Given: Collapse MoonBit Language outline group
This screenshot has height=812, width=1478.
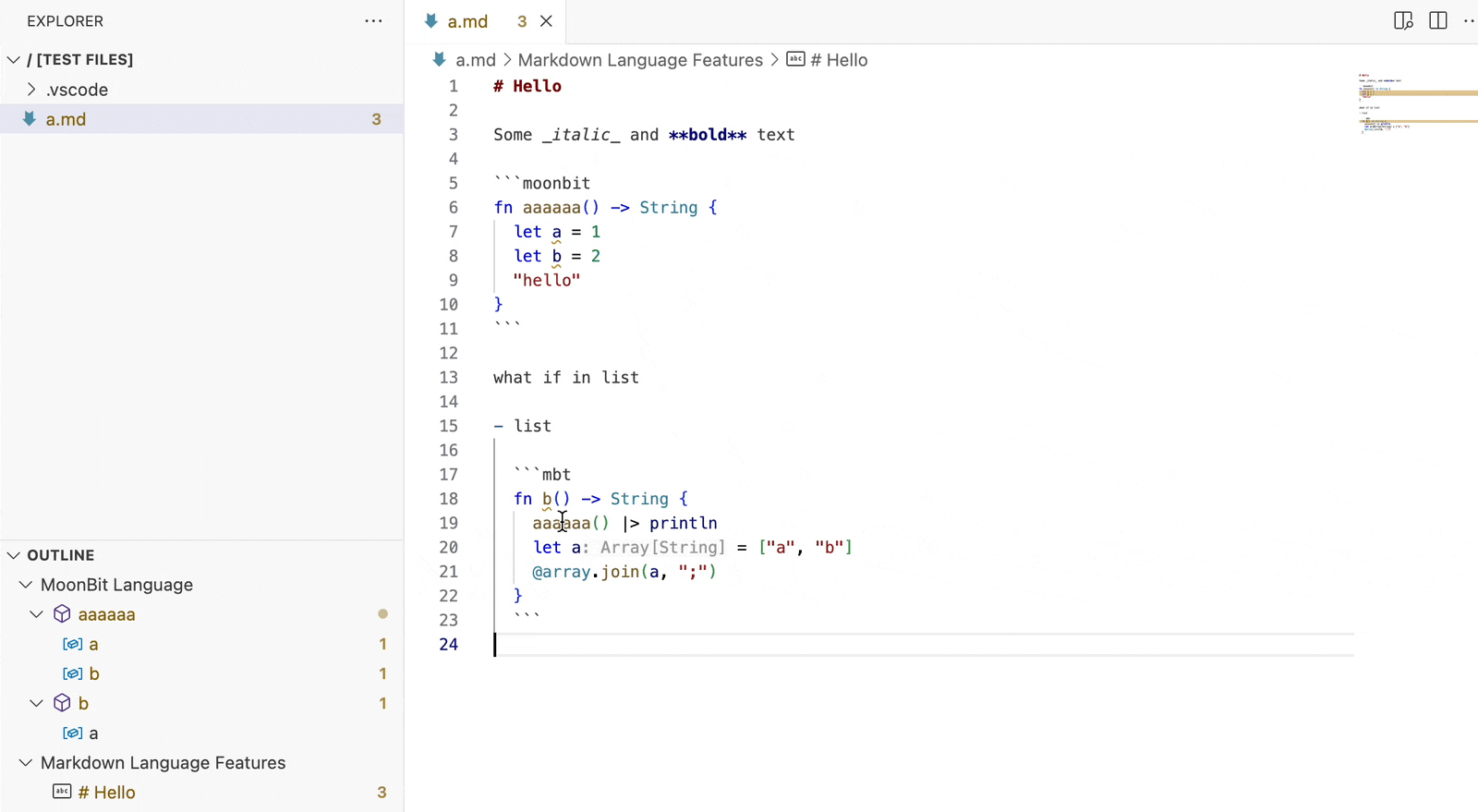Looking at the screenshot, I should [26, 585].
